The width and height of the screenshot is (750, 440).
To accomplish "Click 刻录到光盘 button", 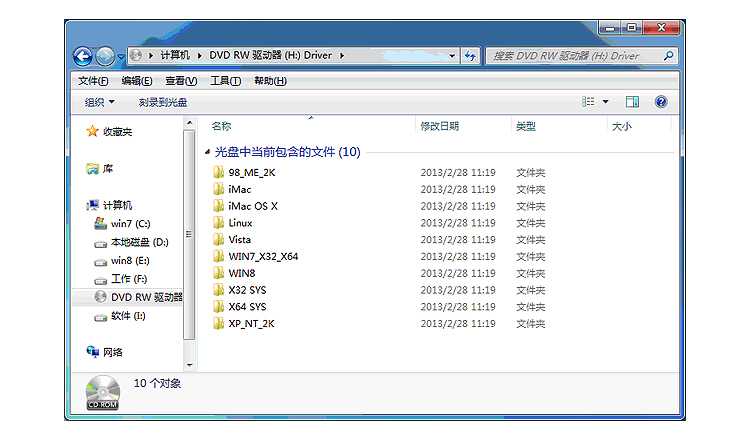I will (163, 102).
